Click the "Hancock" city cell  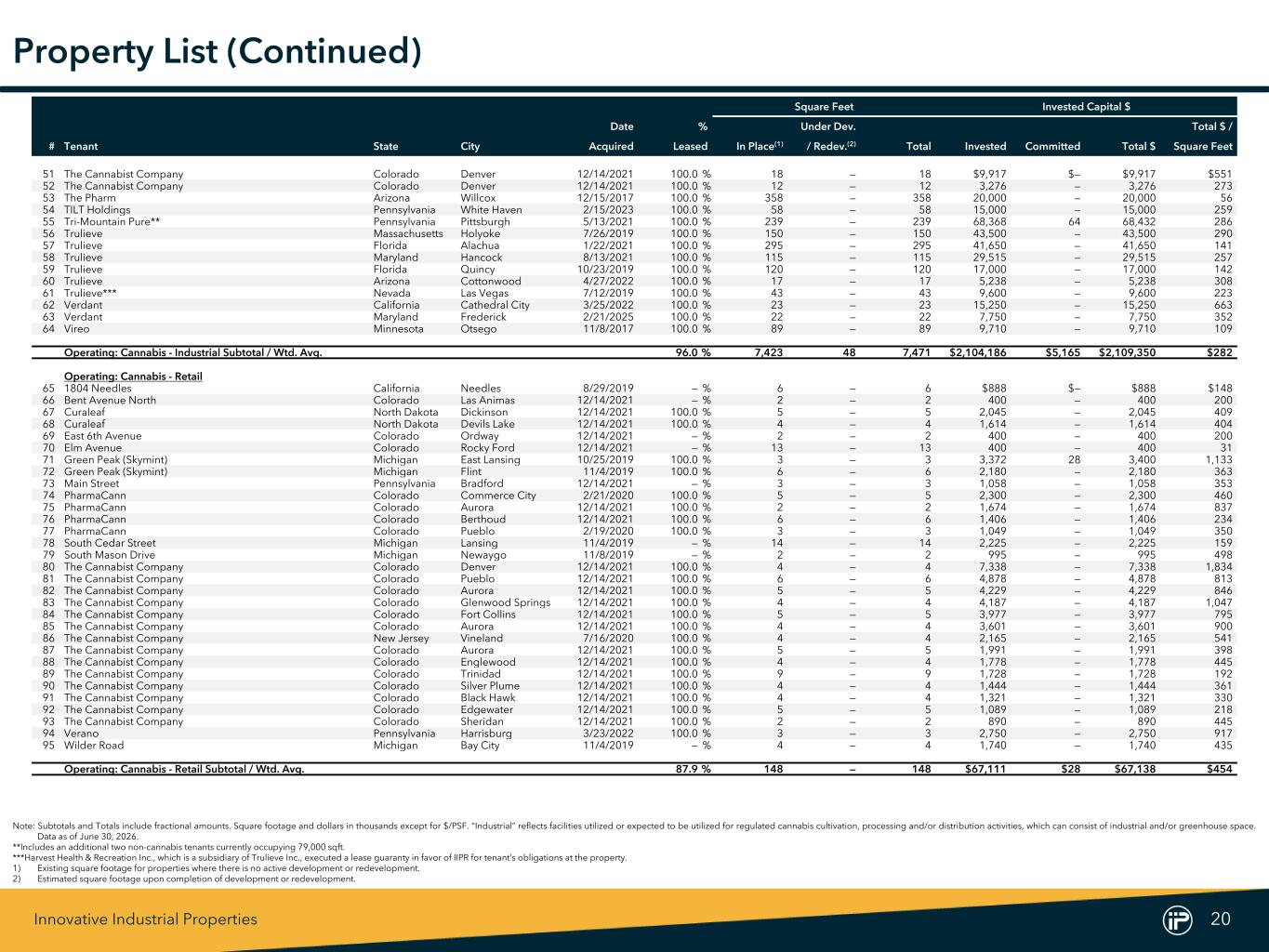tap(481, 258)
